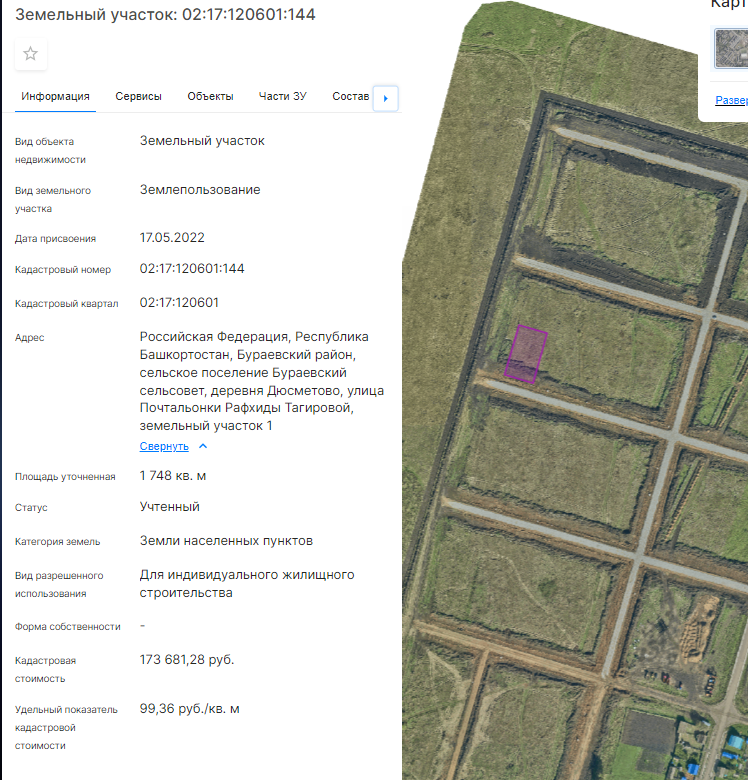
Task: Click the Кадастровый квартал value 02:17:120601
Action: coord(179,303)
